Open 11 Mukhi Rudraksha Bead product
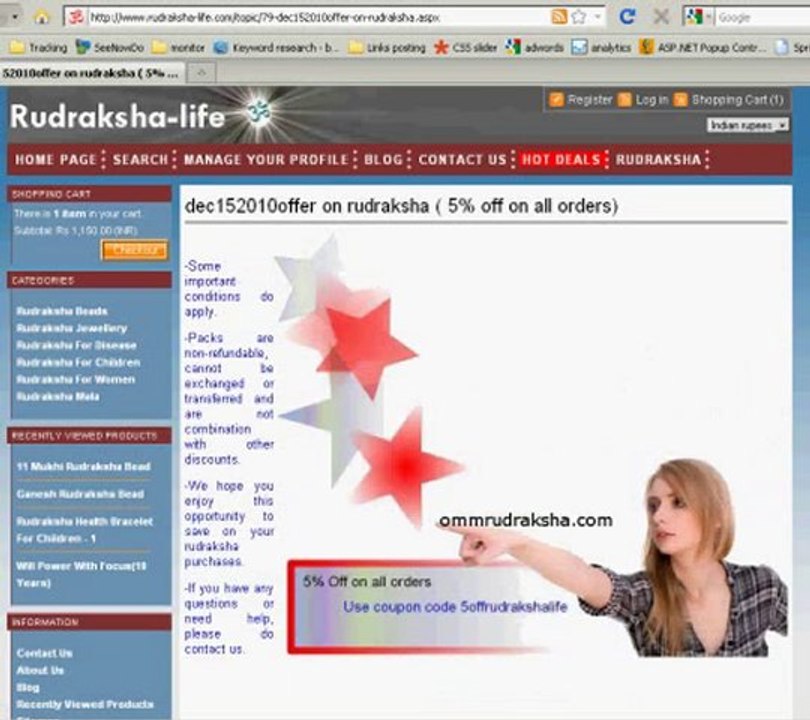This screenshot has width=810, height=720. (83, 466)
